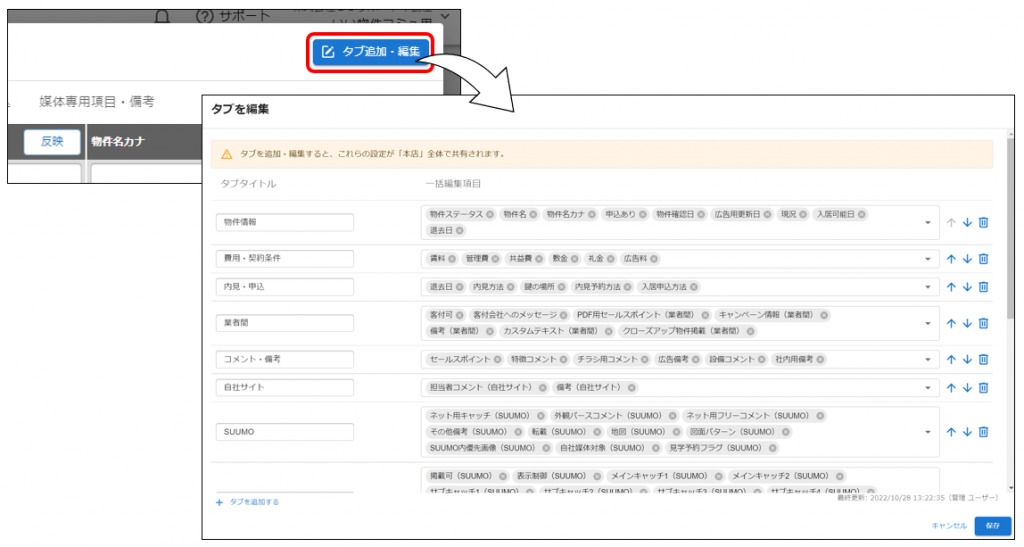Remove the 見学予約フラグ(SUUMO) chip
This screenshot has width=1024, height=547.
773,448
